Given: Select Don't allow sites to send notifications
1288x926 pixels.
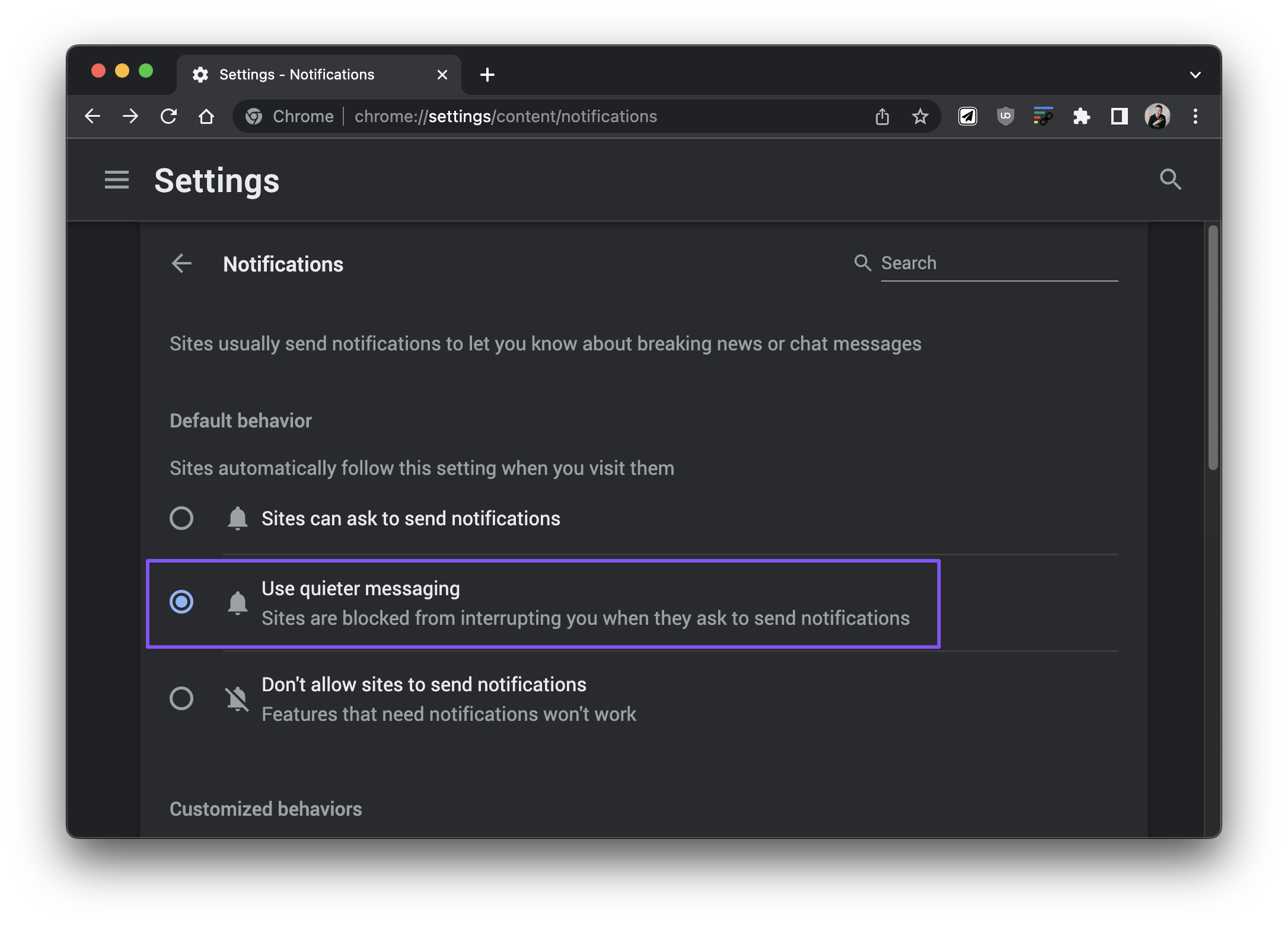Looking at the screenshot, I should (x=181, y=698).
